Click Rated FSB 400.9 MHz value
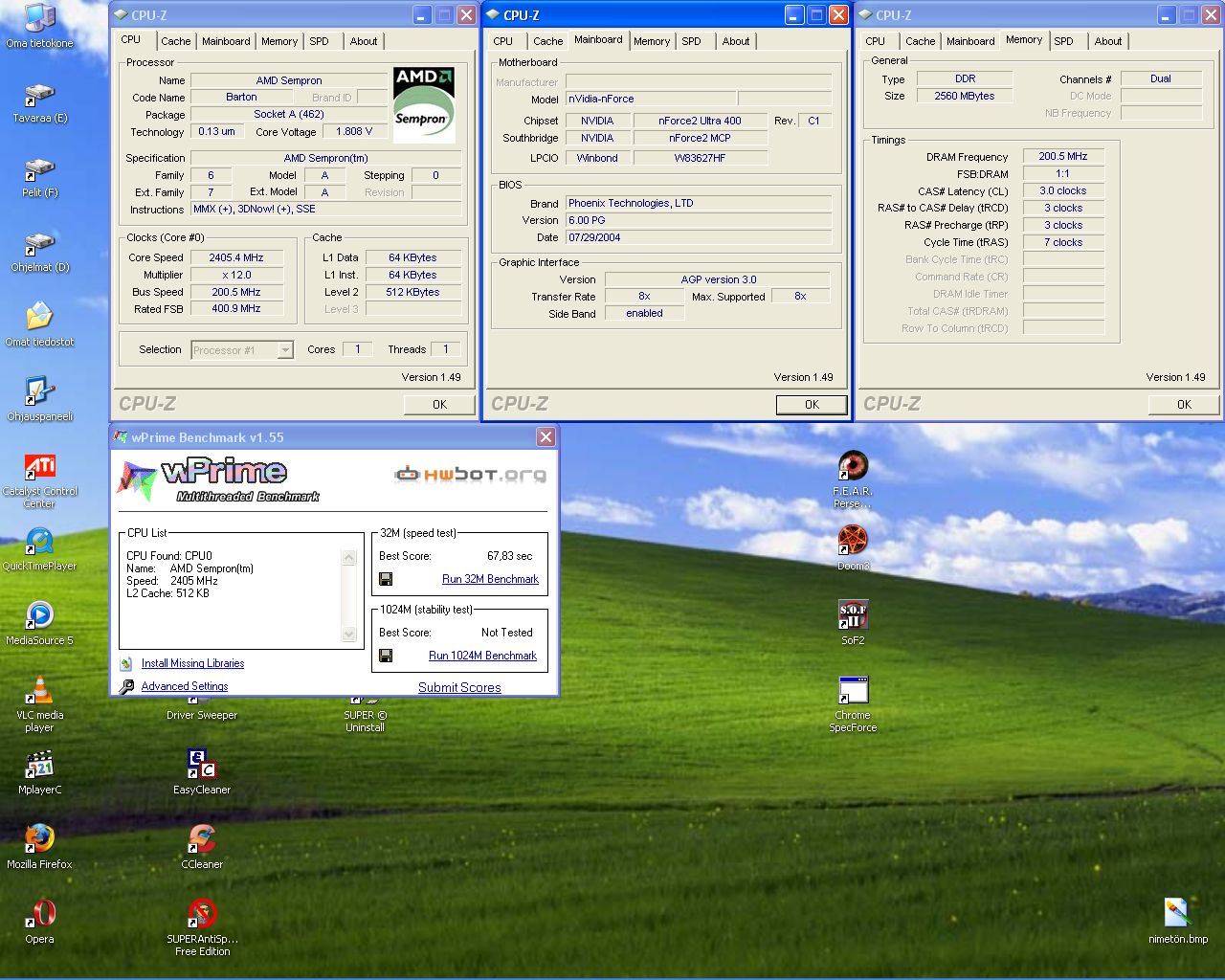This screenshot has width=1225, height=980. [x=236, y=308]
